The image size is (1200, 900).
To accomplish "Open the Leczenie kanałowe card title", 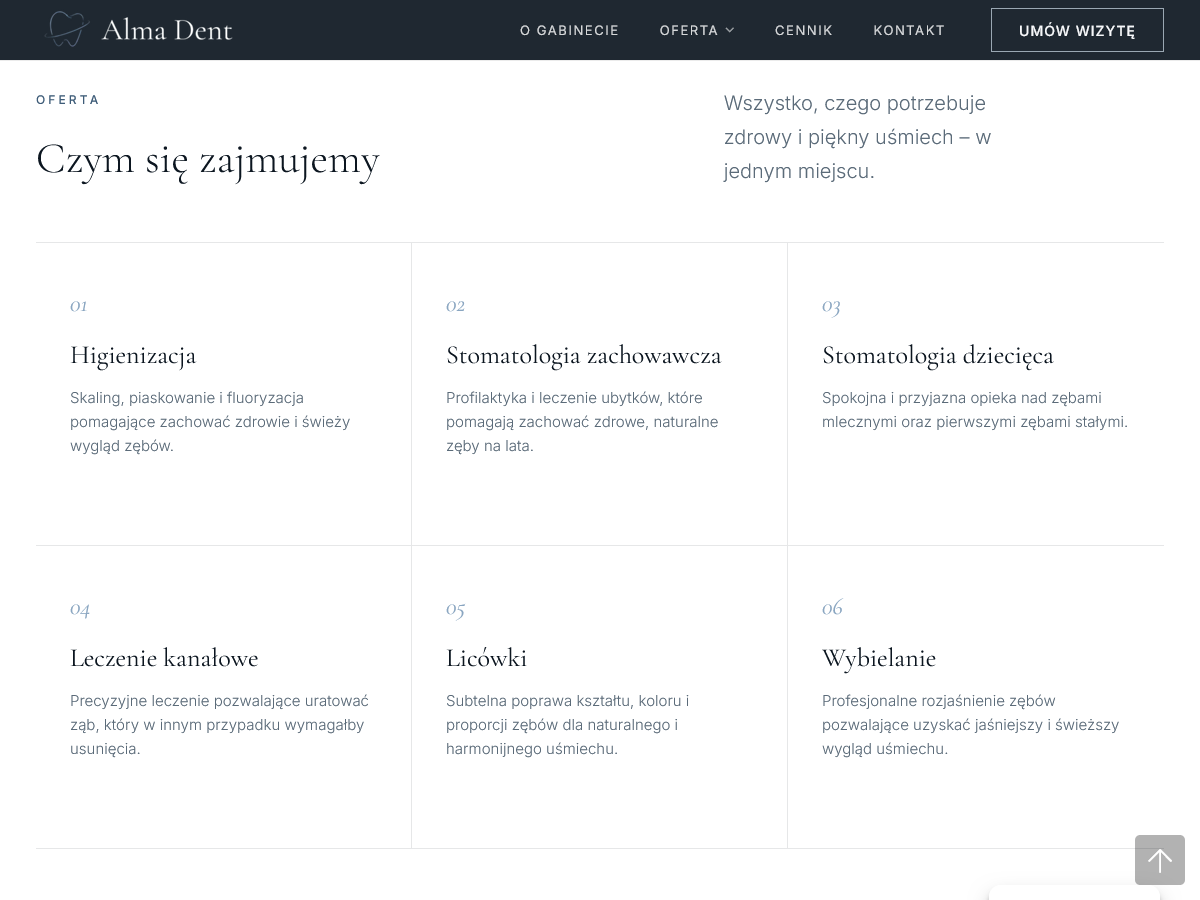I will (x=164, y=658).
